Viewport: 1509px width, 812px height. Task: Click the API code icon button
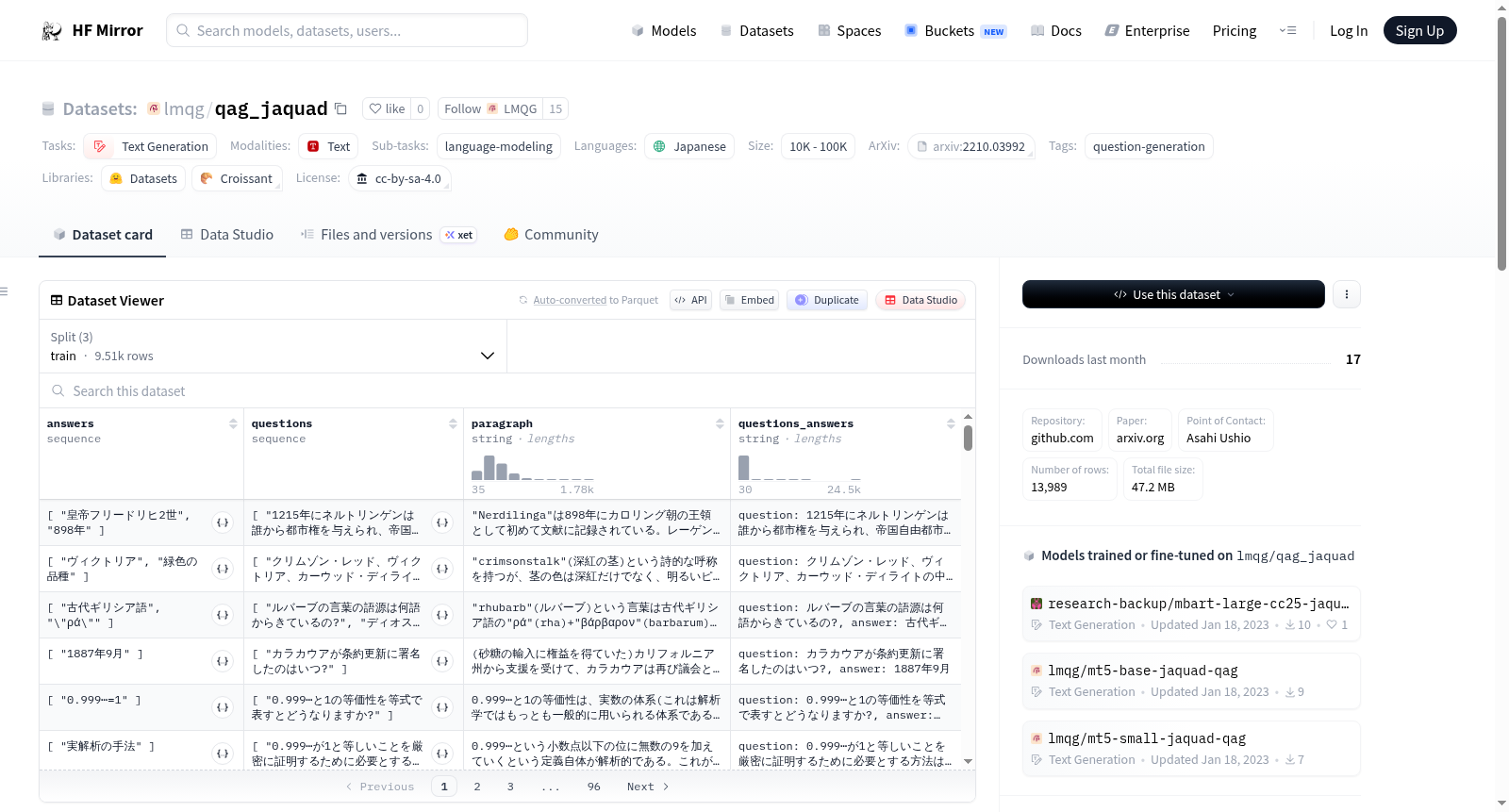(690, 300)
